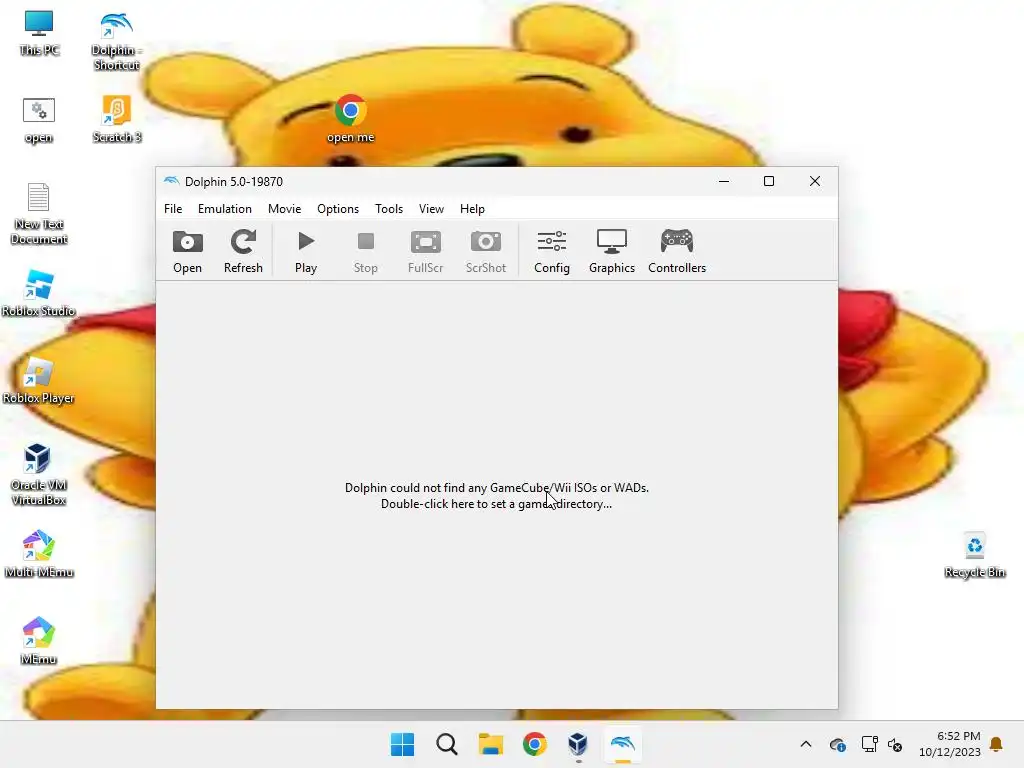Minimize the Dolphin window
Image resolution: width=1024 pixels, height=768 pixels.
tap(724, 182)
